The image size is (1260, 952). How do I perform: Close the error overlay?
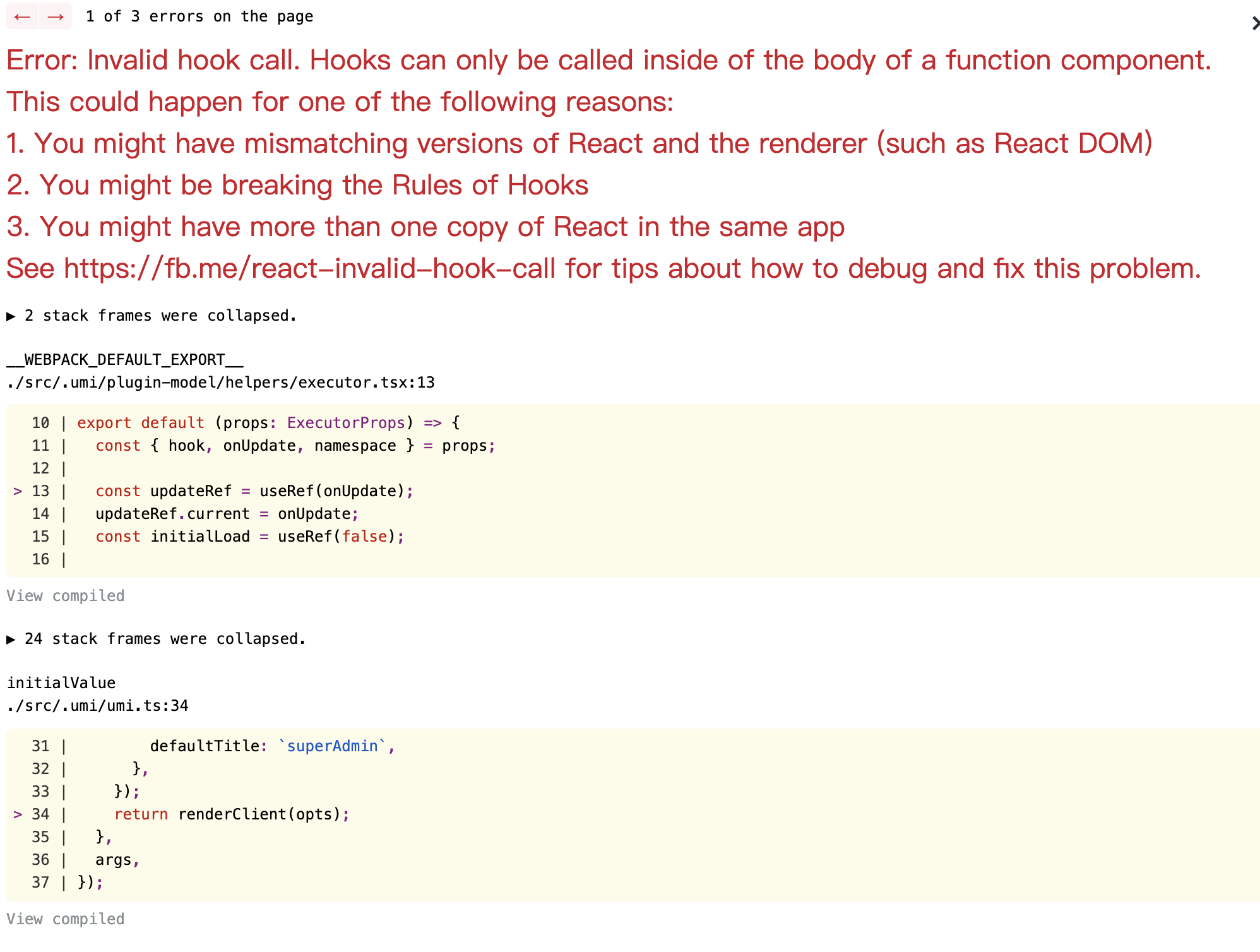click(1255, 23)
